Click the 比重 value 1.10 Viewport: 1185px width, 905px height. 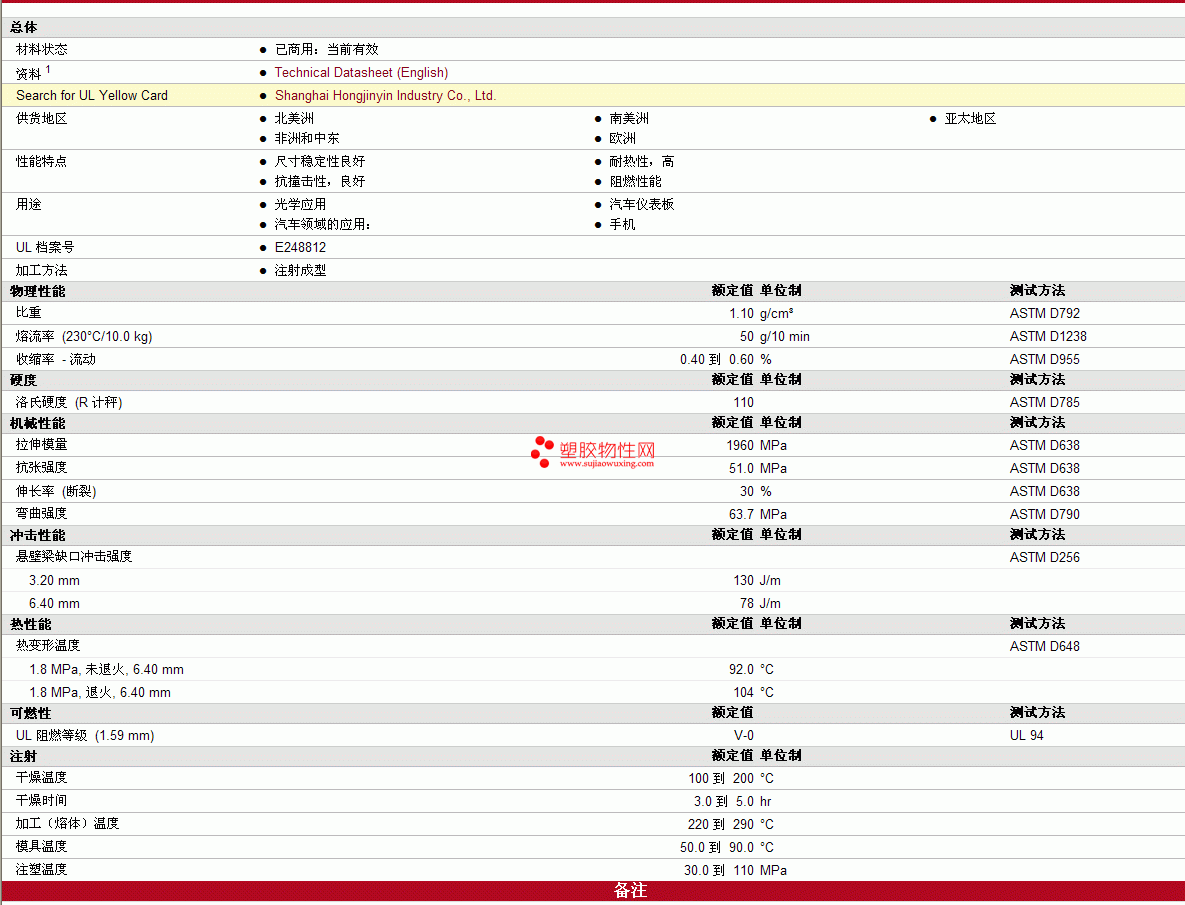pyautogui.click(x=741, y=314)
